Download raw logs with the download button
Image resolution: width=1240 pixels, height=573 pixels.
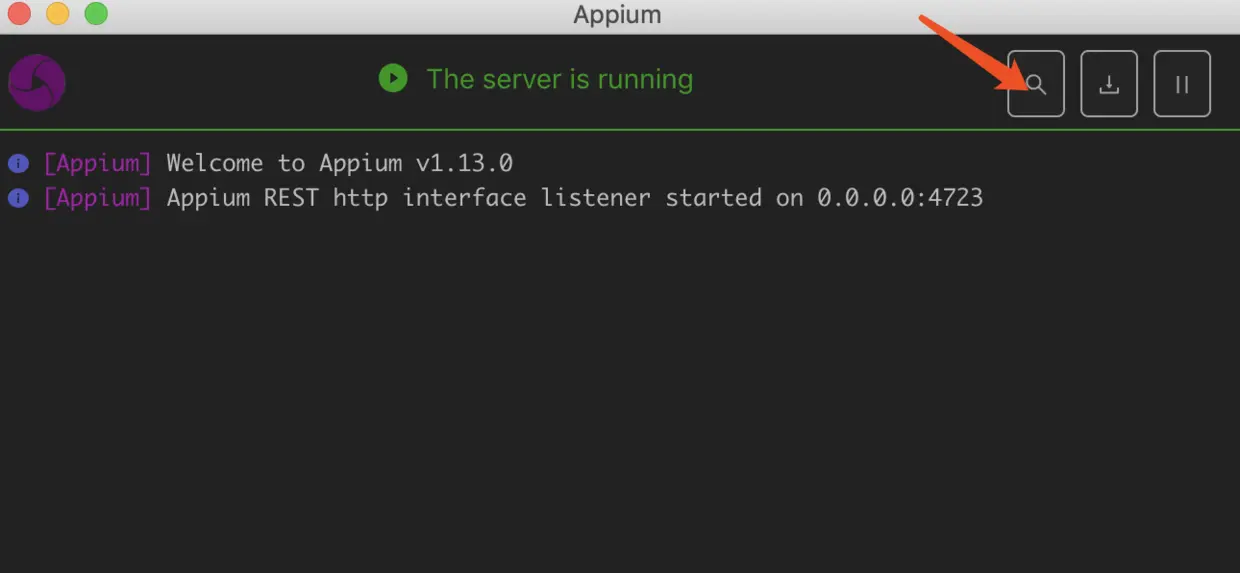tap(1109, 84)
